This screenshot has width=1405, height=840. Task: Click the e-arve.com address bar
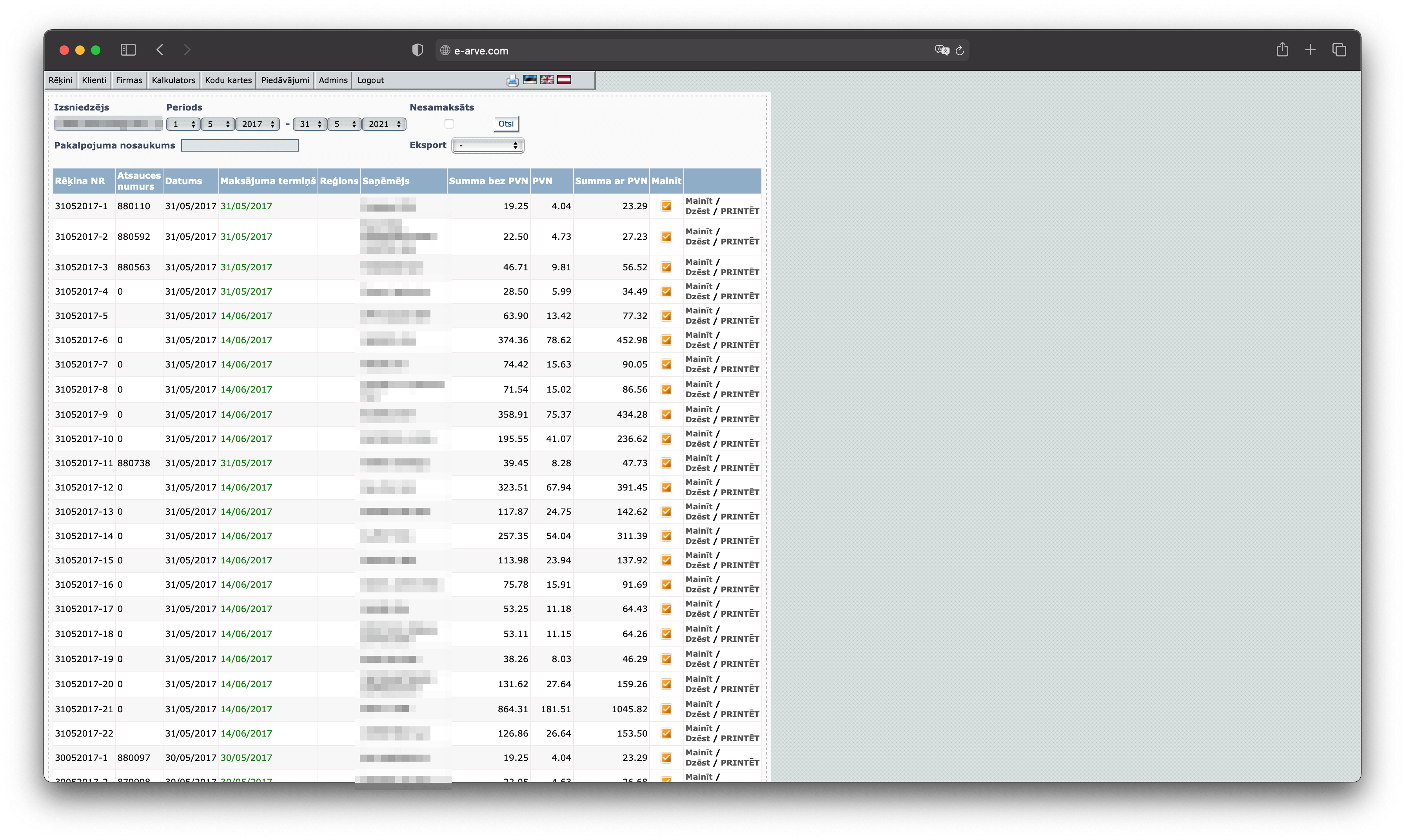pos(702,51)
